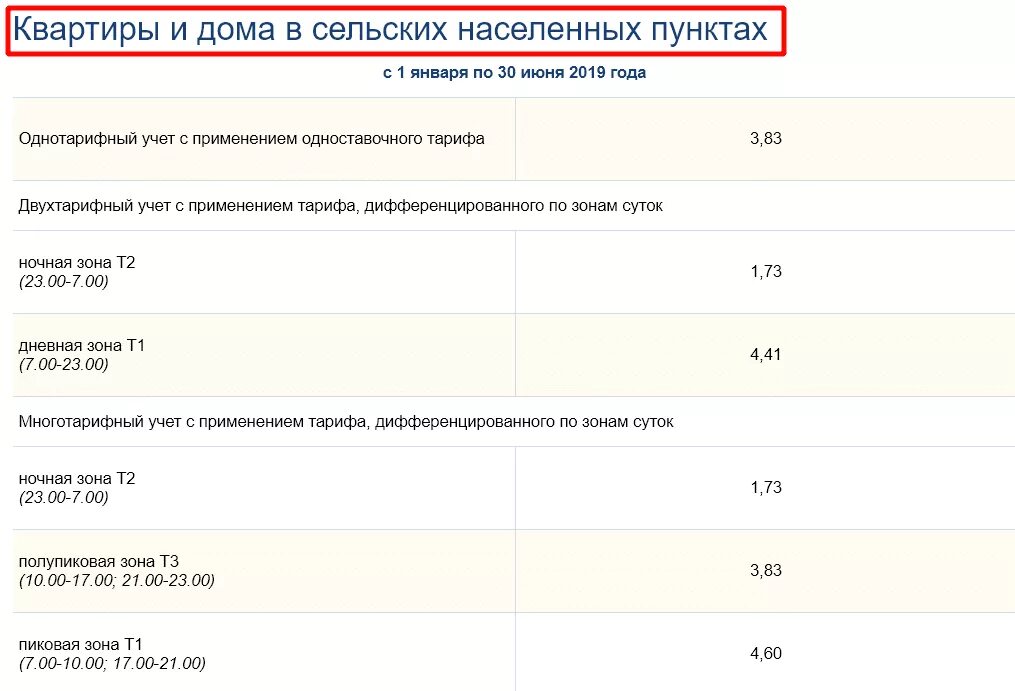Select the 3,83 value in the полупиковая зона row

point(766,570)
